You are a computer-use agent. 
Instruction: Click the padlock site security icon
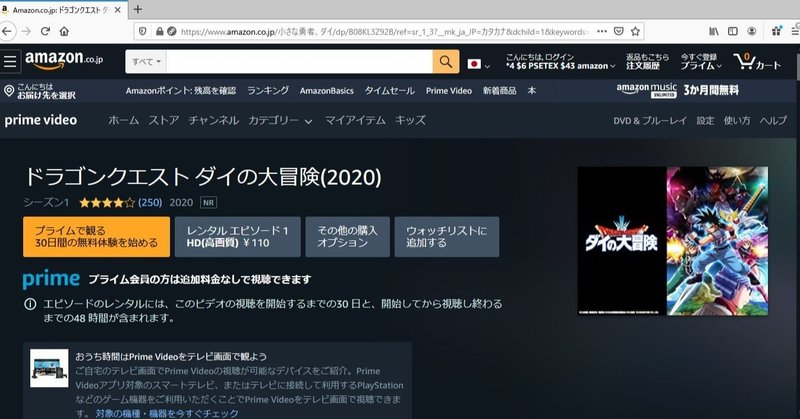tap(160, 31)
